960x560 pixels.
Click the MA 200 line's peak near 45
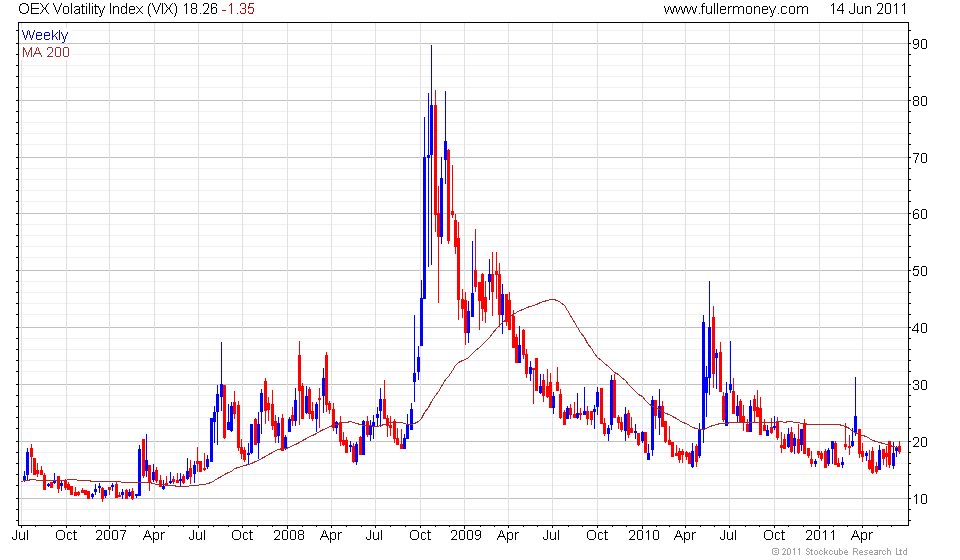click(553, 299)
